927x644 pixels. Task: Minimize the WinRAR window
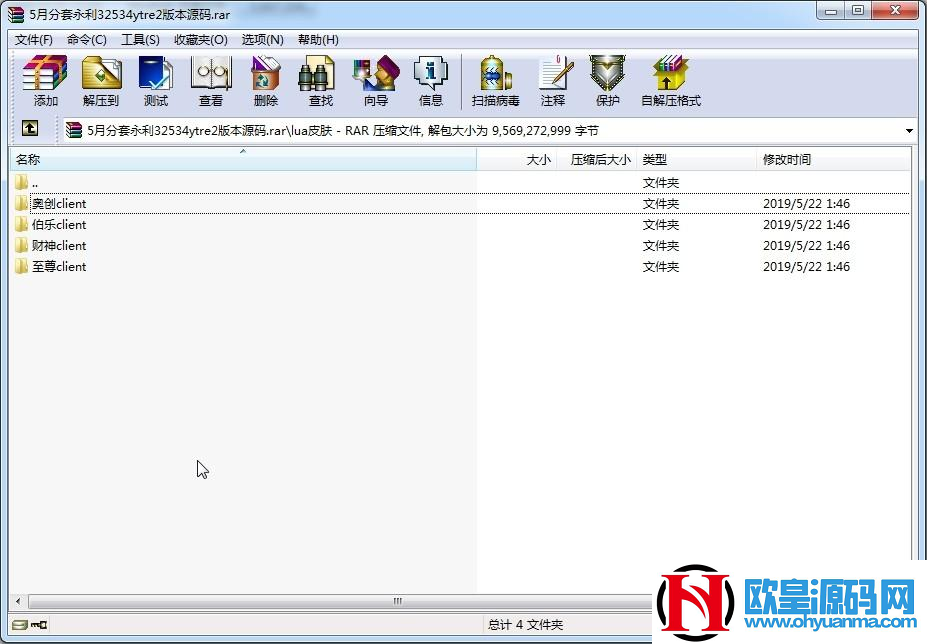tap(831, 11)
